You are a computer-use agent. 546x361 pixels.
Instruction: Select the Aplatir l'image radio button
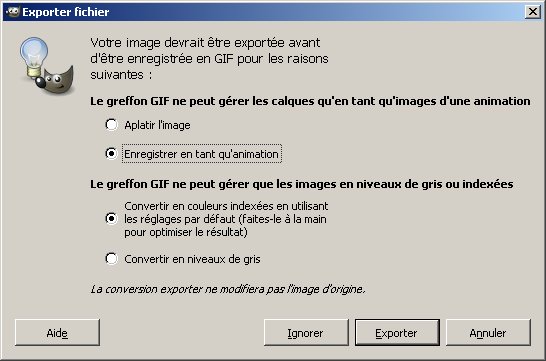111,125
